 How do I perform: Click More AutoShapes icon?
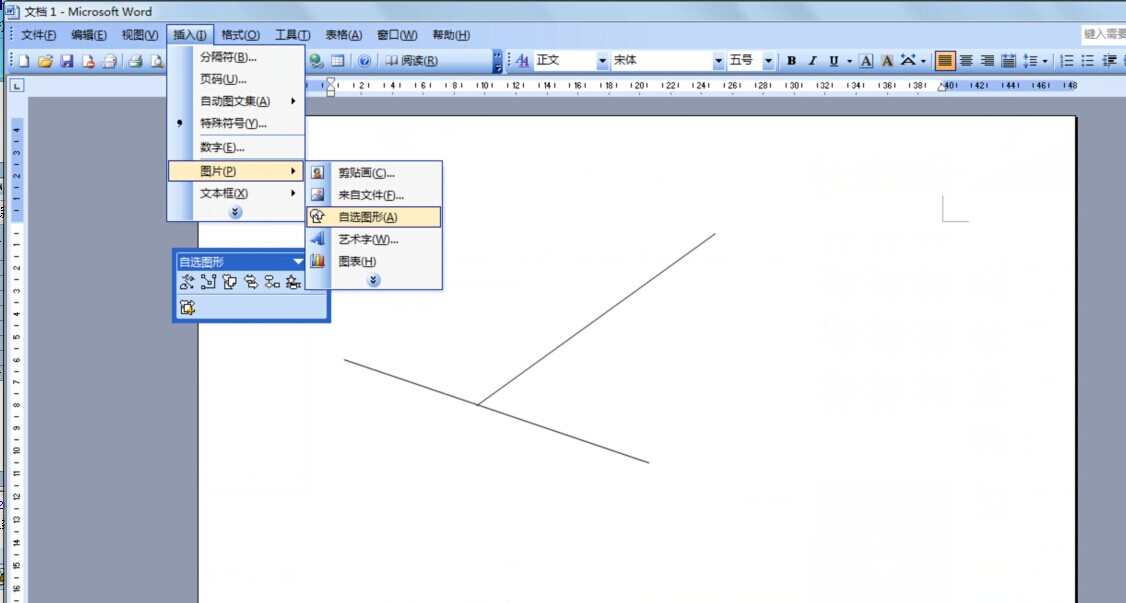pyautogui.click(x=187, y=308)
